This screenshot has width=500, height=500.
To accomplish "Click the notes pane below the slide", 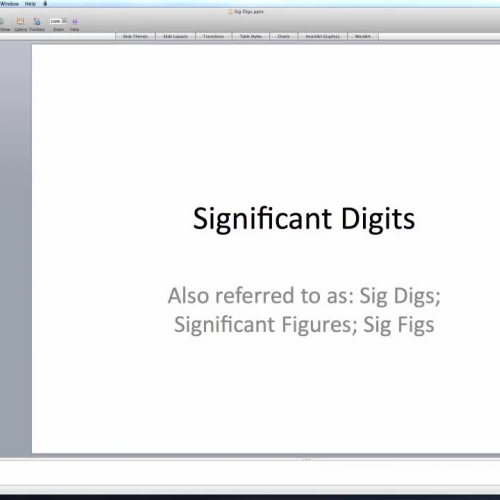I will [x=250, y=473].
